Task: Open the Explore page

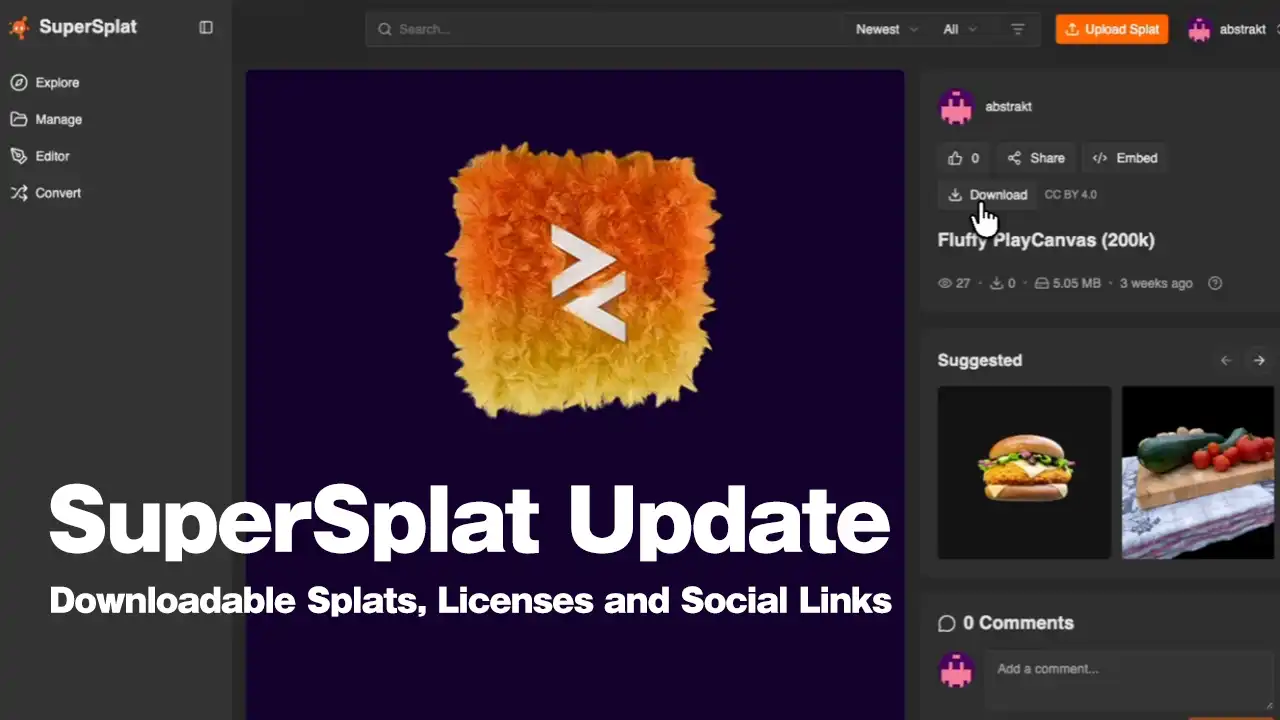Action: [x=57, y=83]
